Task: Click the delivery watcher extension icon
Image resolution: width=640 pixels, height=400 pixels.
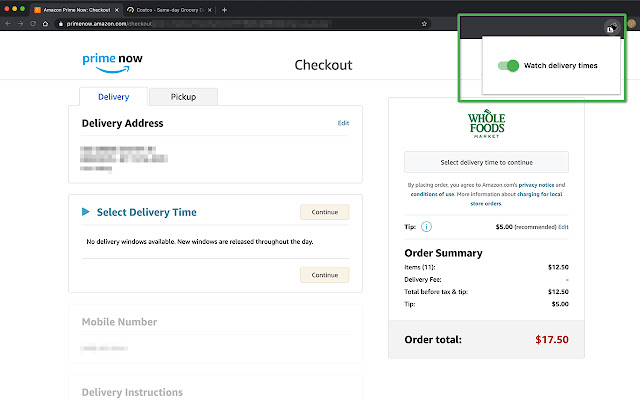Action: [611, 28]
